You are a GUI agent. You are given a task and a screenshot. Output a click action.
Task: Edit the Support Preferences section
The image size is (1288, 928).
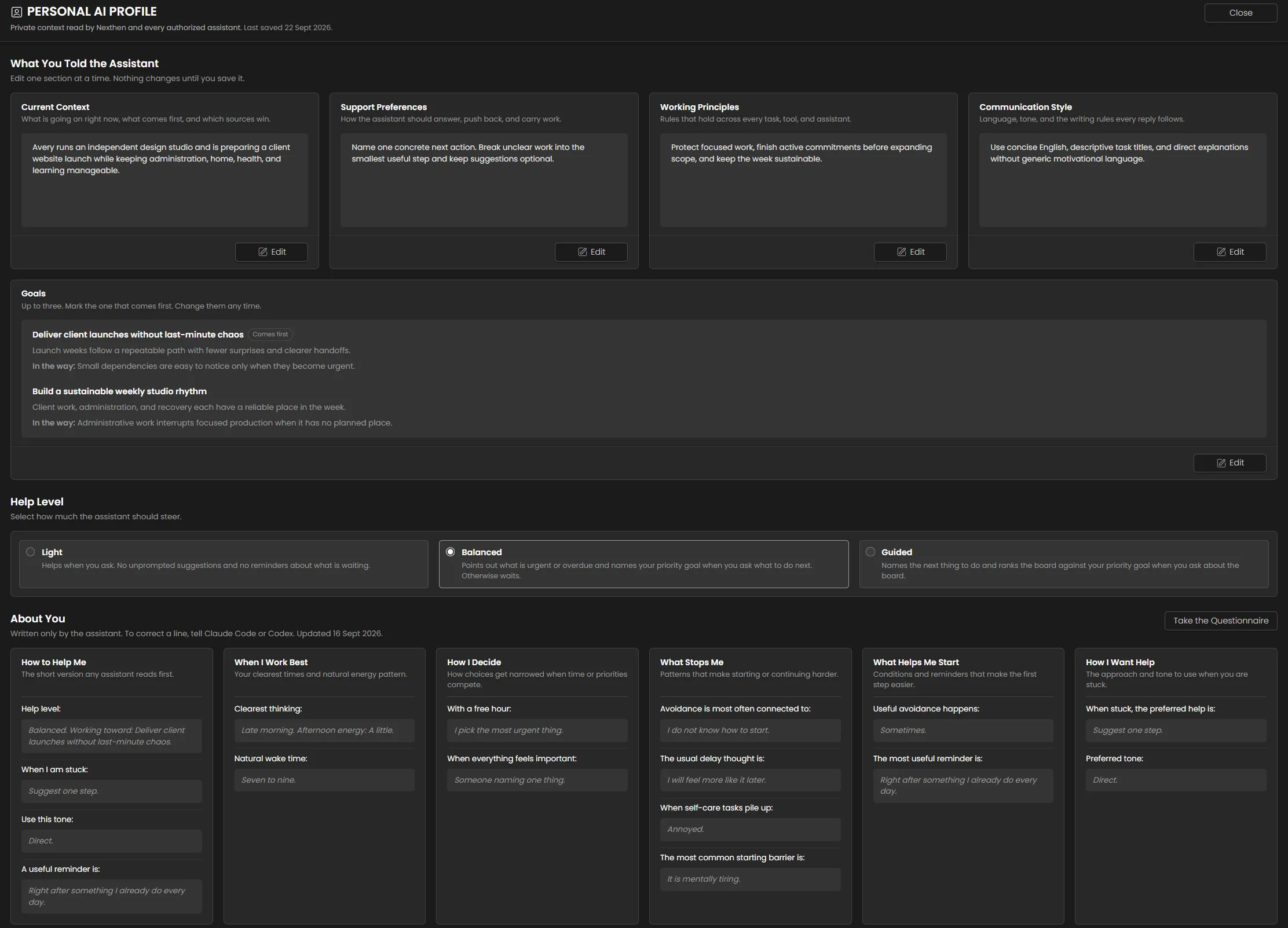point(591,252)
